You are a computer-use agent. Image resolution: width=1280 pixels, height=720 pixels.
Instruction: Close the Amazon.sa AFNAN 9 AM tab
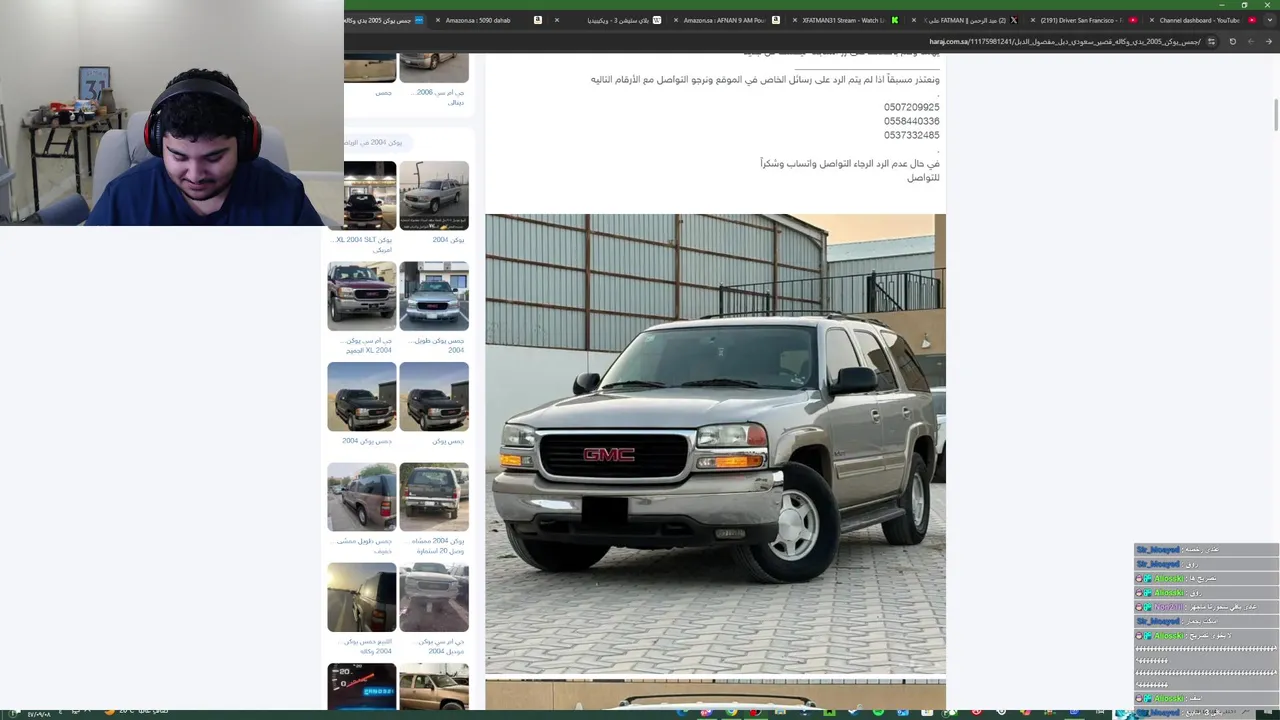(676, 20)
